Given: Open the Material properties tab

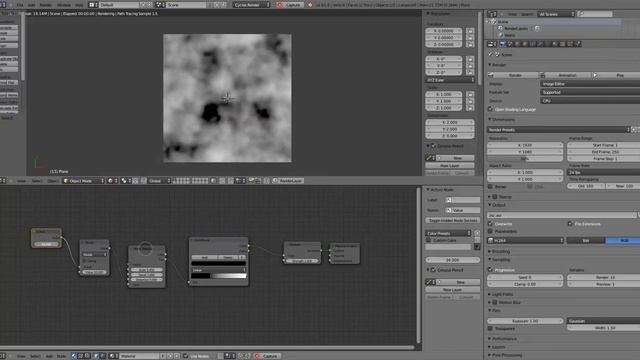Looking at the screenshot, I should point(555,44).
